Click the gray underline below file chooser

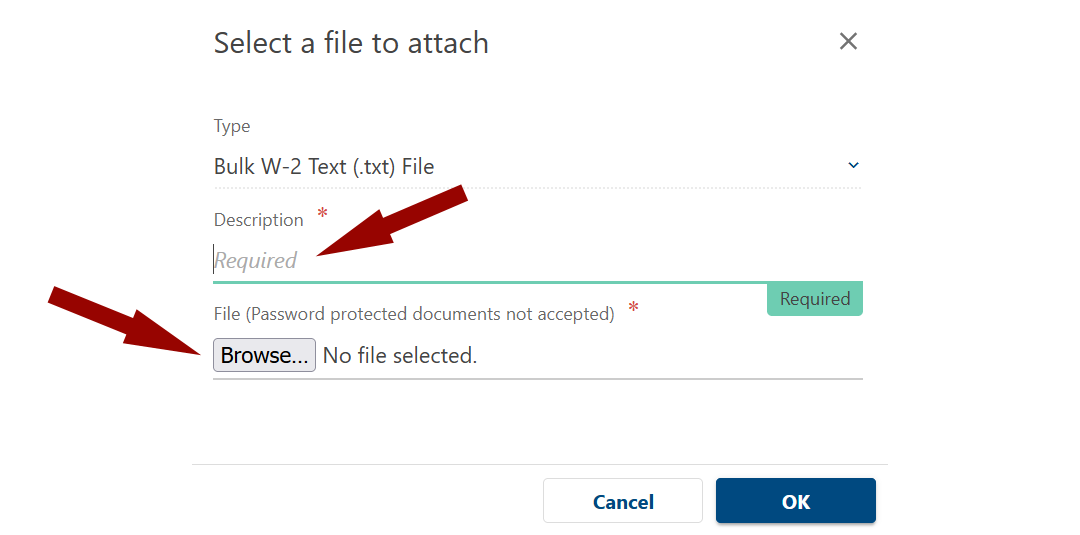click(538, 379)
